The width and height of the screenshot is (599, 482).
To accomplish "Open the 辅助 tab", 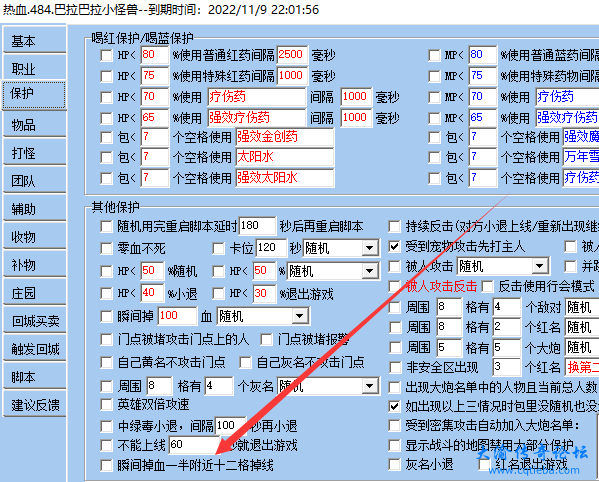I will 34,208.
